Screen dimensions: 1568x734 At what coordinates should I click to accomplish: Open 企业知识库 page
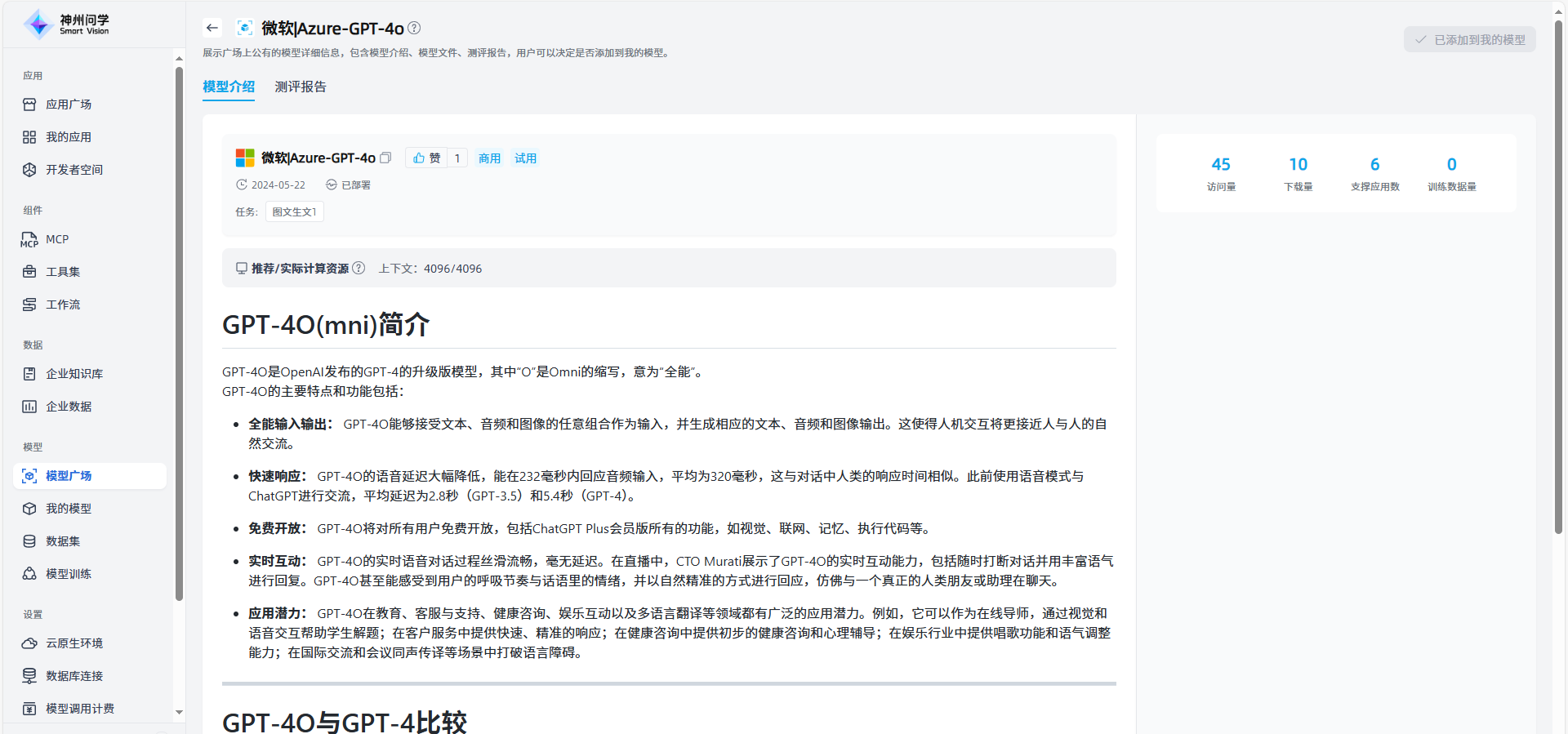pyautogui.click(x=74, y=374)
